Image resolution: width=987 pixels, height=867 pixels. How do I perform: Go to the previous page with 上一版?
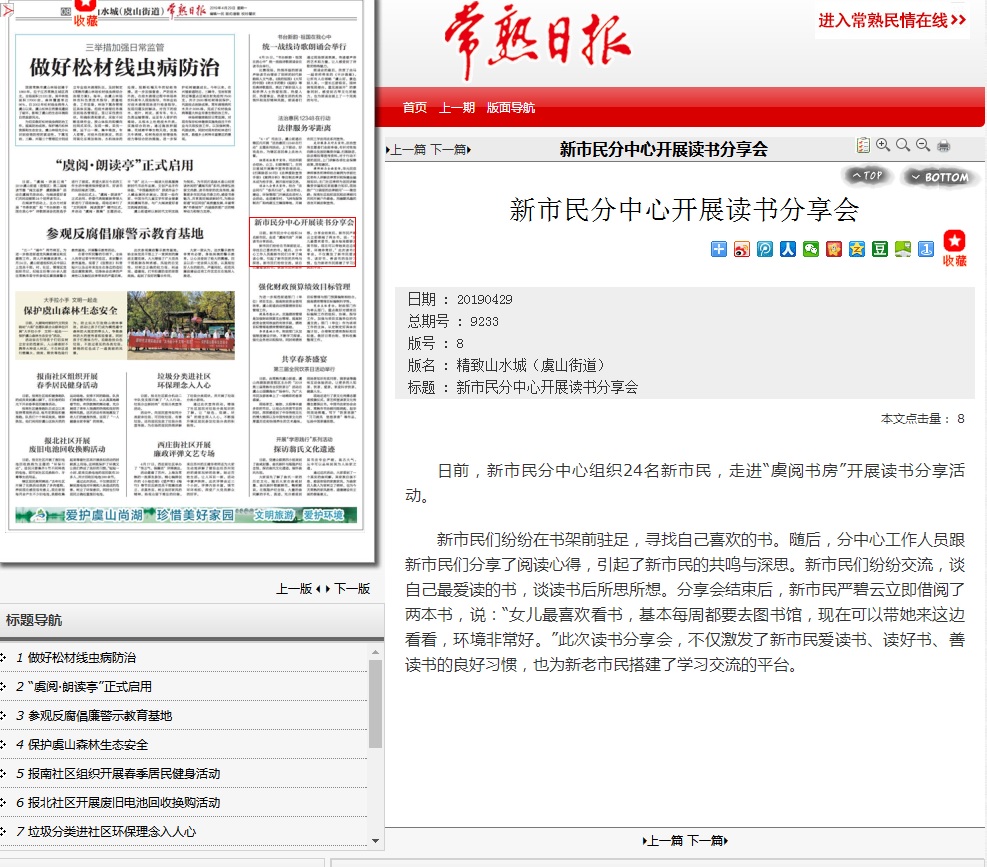(294, 589)
